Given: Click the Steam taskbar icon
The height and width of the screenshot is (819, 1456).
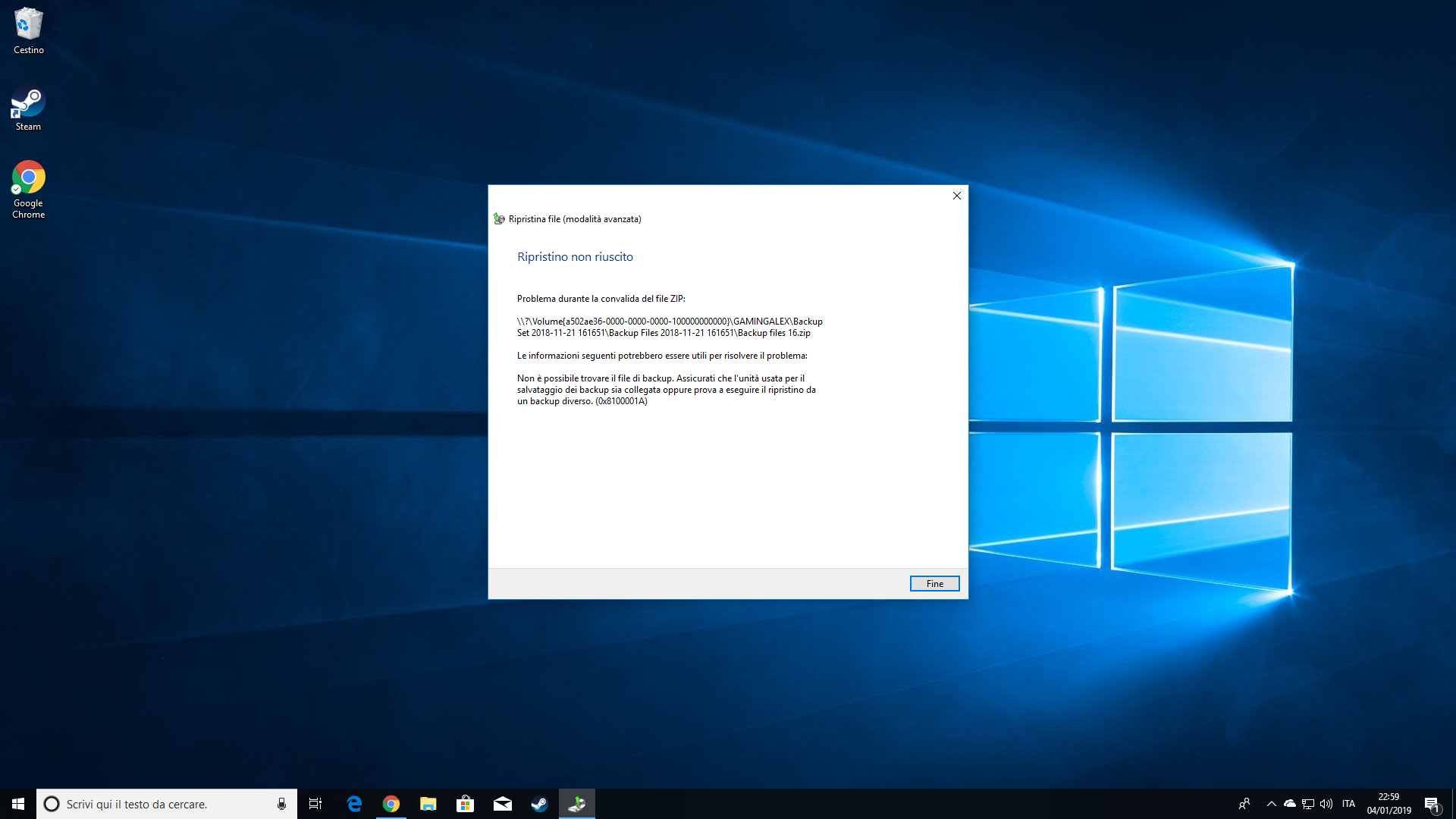Looking at the screenshot, I should (x=540, y=803).
